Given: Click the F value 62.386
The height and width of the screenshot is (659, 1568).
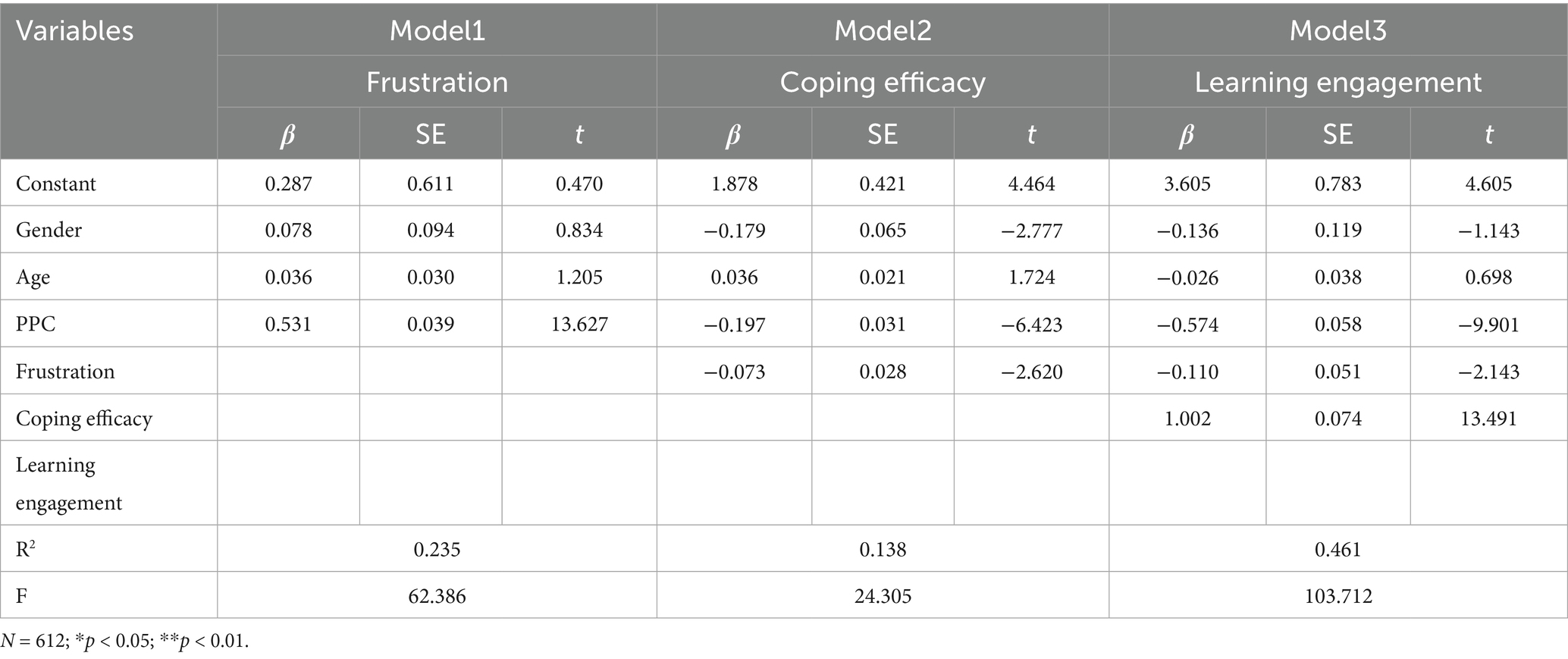Looking at the screenshot, I should [x=437, y=596].
